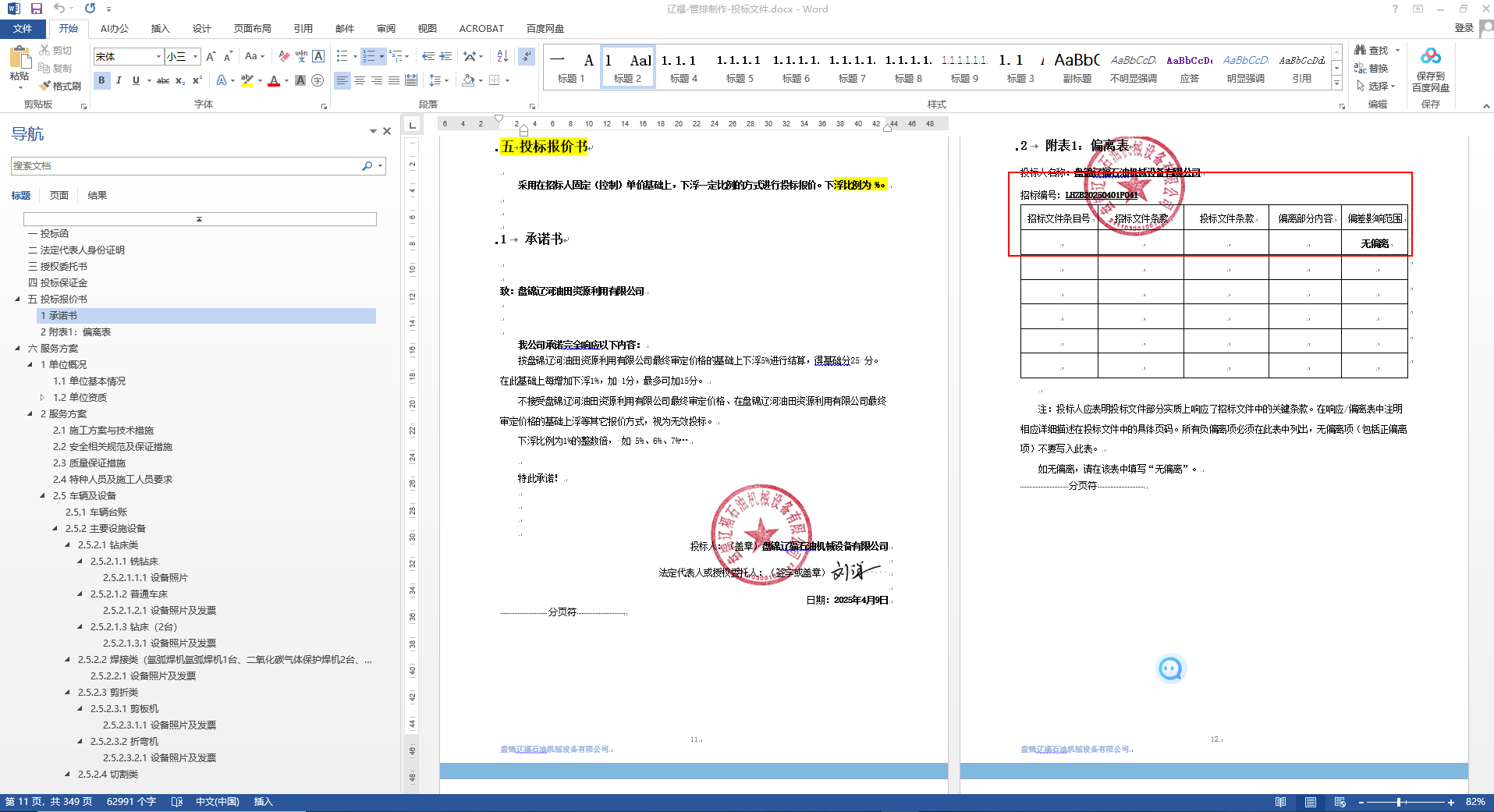Apply character shading icon

pos(300,80)
